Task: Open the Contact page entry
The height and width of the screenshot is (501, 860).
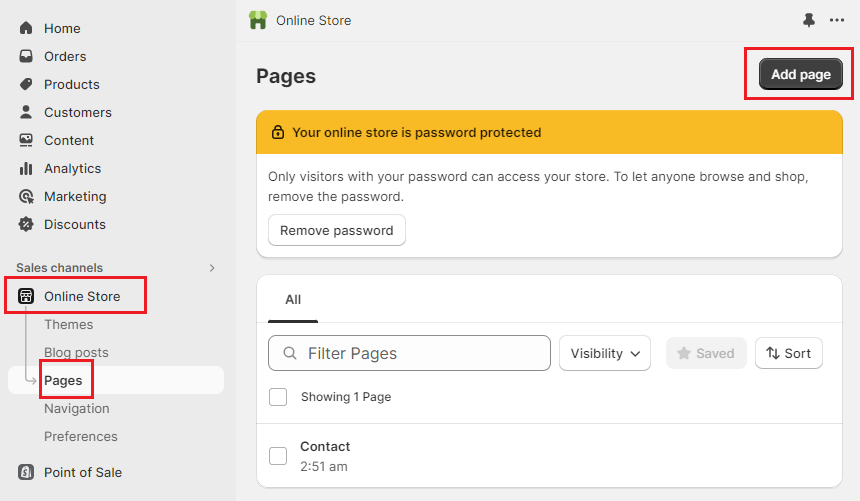Action: (325, 446)
